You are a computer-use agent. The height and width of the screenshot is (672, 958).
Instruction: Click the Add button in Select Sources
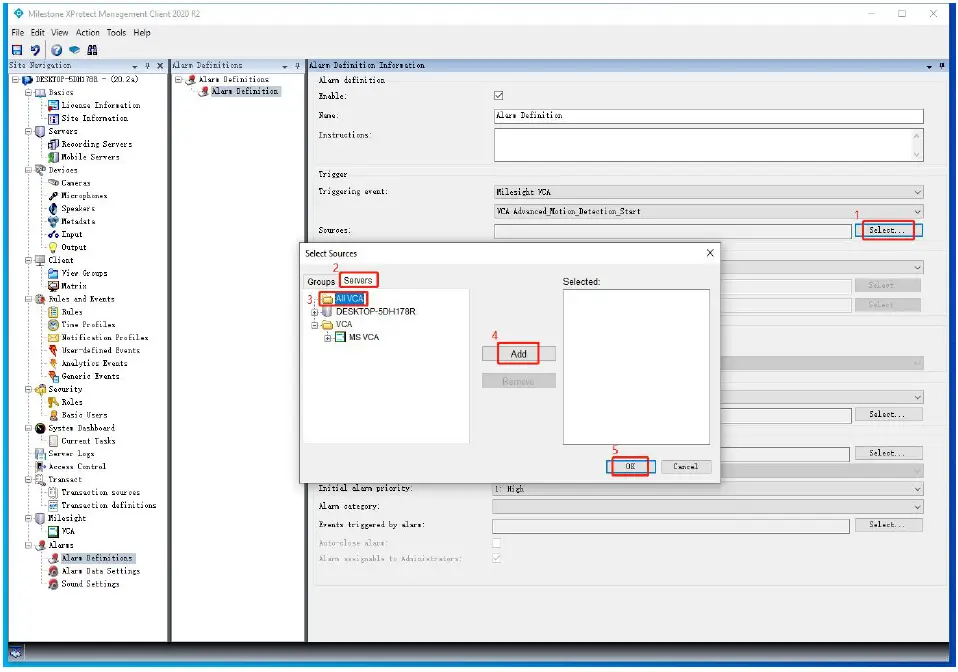(x=518, y=353)
